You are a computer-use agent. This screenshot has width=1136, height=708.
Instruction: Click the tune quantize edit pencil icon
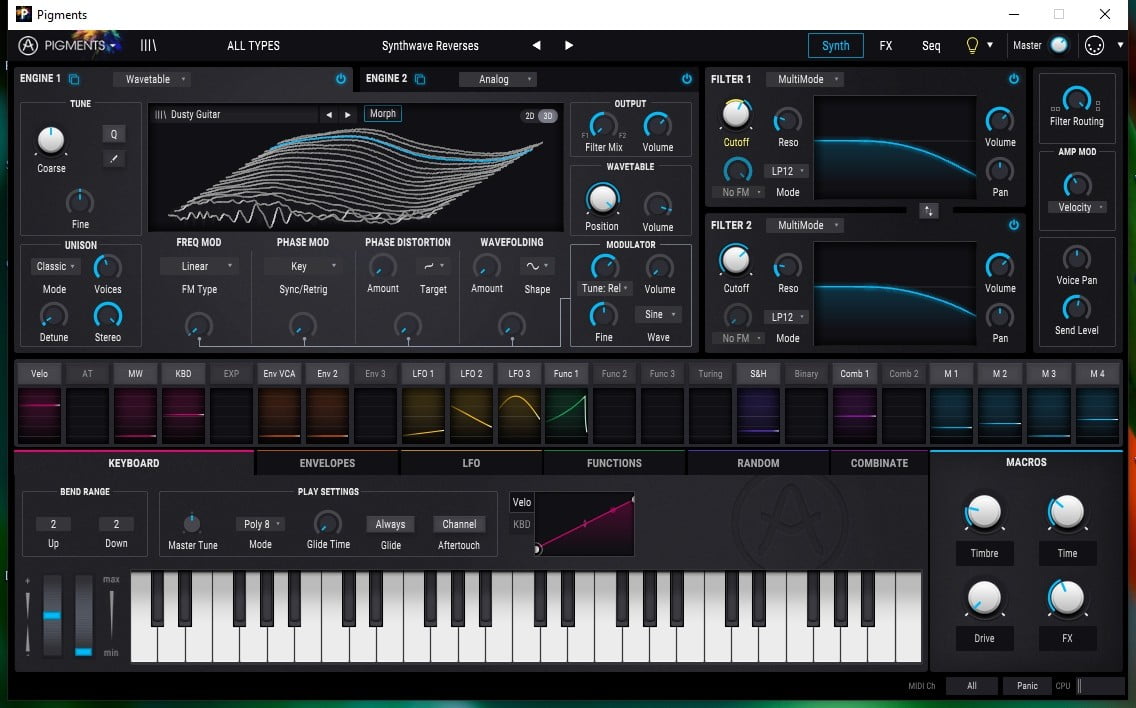pos(114,159)
